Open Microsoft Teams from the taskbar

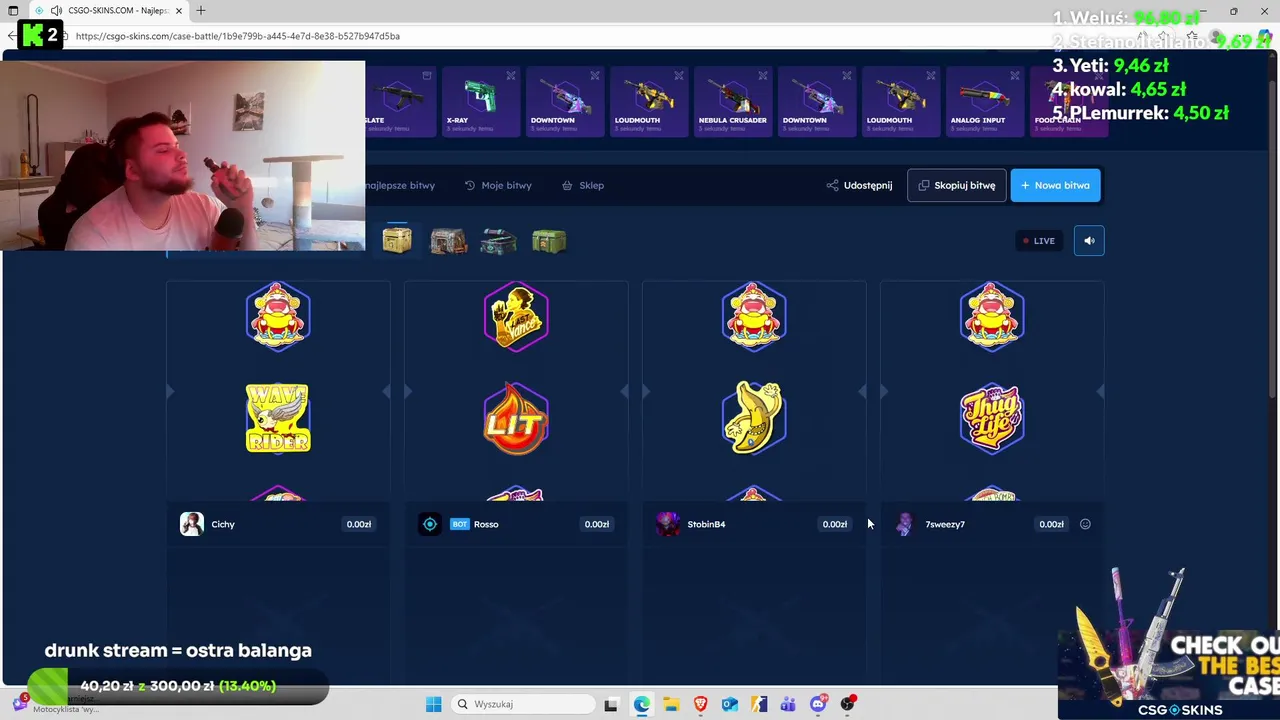(x=789, y=704)
